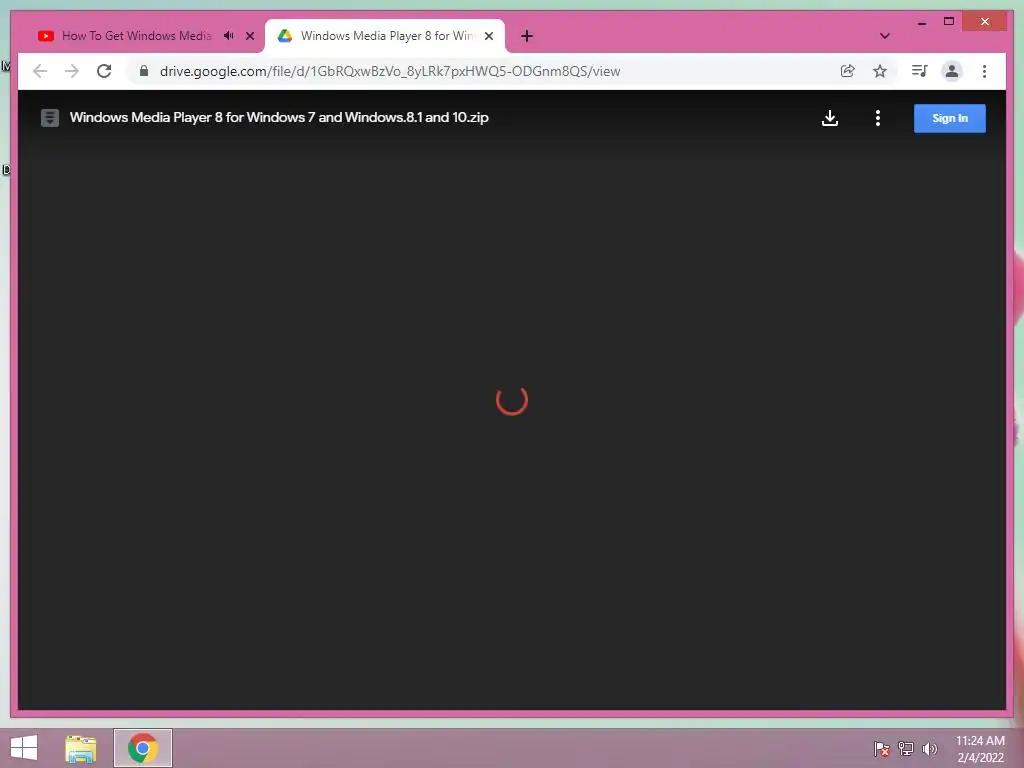Open Chrome three-dot settings menu
1024x768 pixels.
pyautogui.click(x=984, y=71)
